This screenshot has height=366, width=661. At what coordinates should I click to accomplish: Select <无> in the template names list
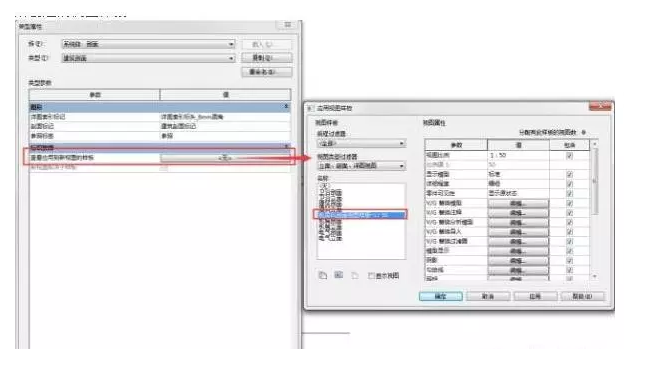[x=324, y=186]
